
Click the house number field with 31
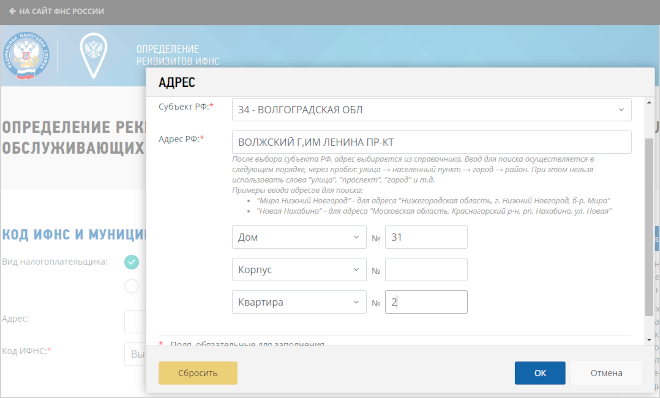pyautogui.click(x=426, y=237)
